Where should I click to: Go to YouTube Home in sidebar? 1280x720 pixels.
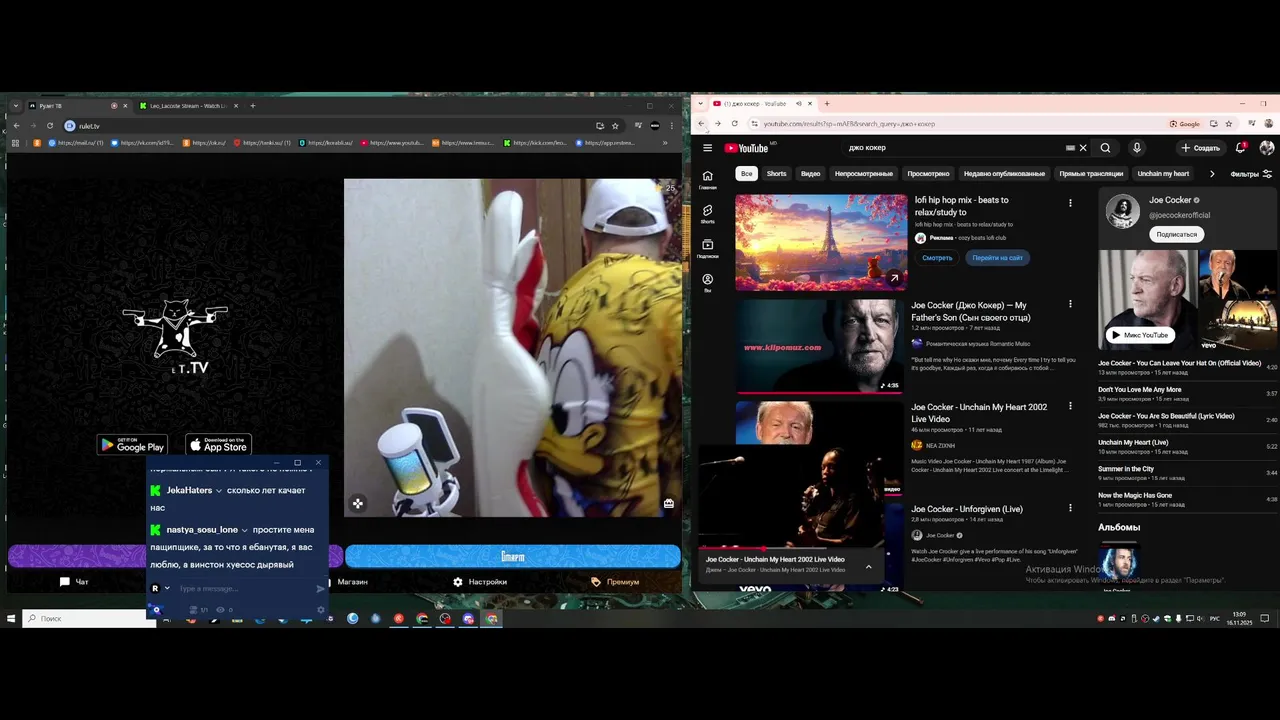tap(707, 179)
